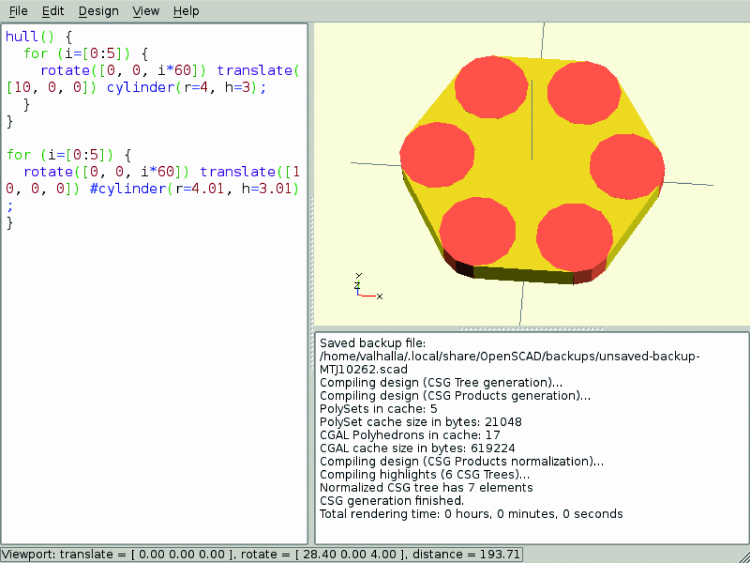
Task: Click the 'Total rendering time' console line
Action: click(x=470, y=514)
